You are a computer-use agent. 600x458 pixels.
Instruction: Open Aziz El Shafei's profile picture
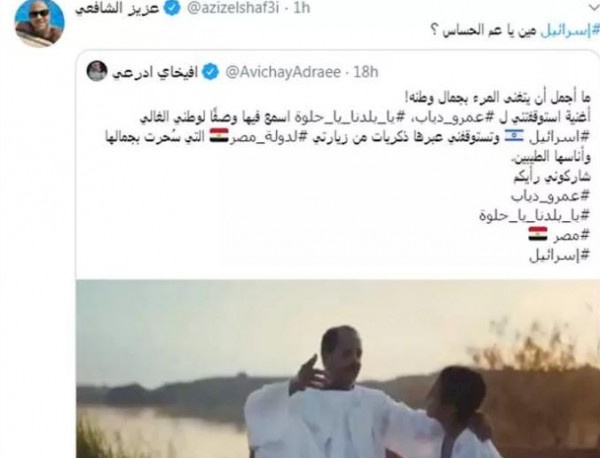click(x=39, y=23)
